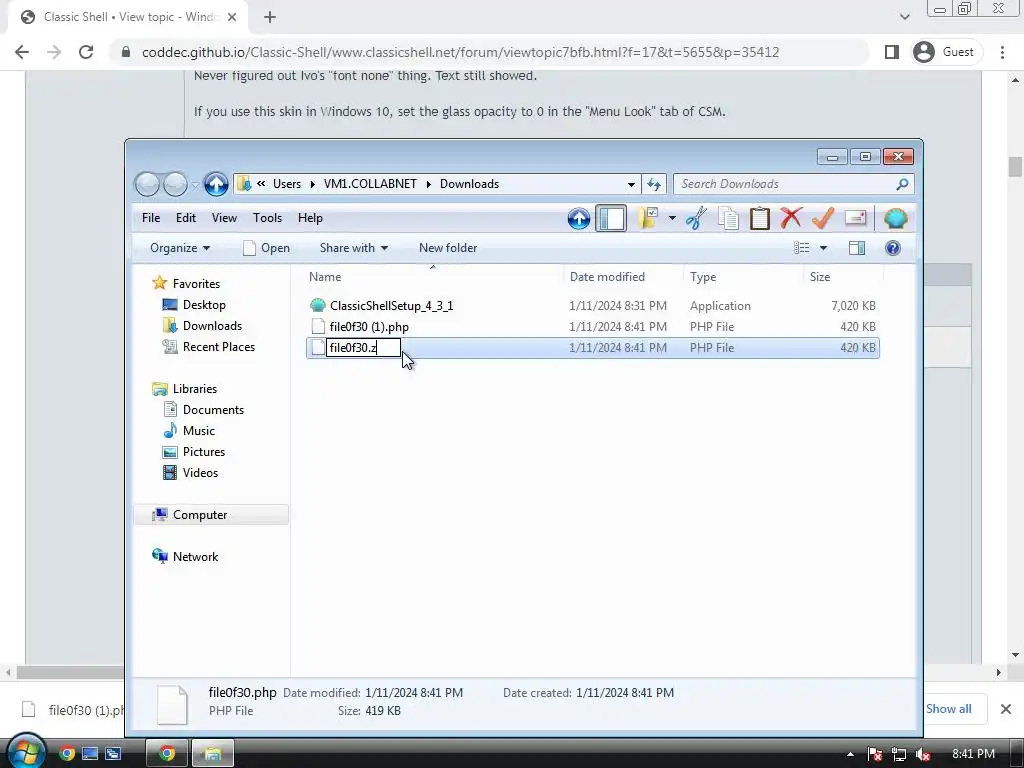Sort by Type column header
The height and width of the screenshot is (768, 1024).
tap(743, 277)
